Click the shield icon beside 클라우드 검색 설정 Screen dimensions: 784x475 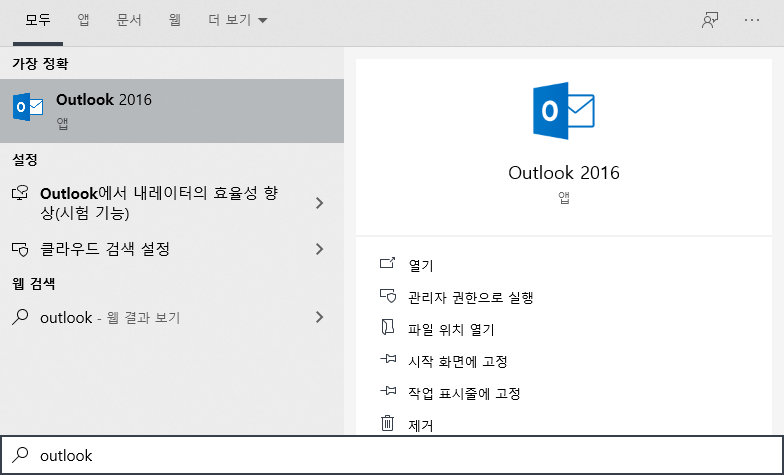[20, 249]
